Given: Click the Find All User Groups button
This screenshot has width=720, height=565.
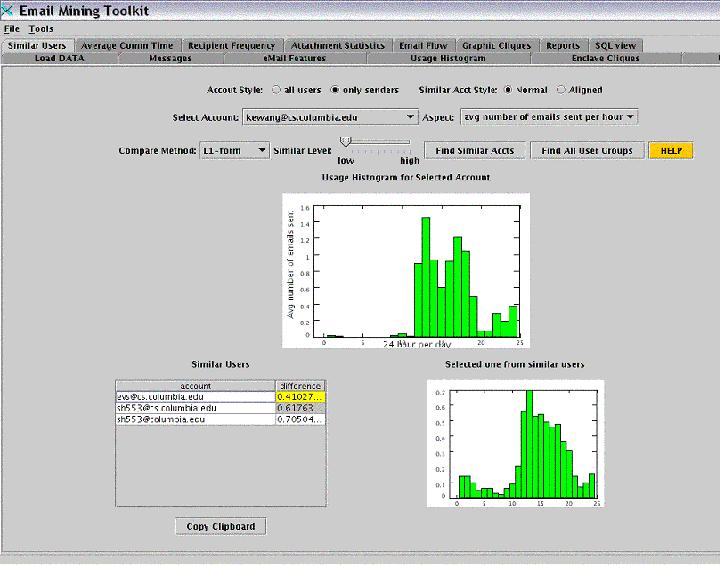Looking at the screenshot, I should (x=587, y=150).
